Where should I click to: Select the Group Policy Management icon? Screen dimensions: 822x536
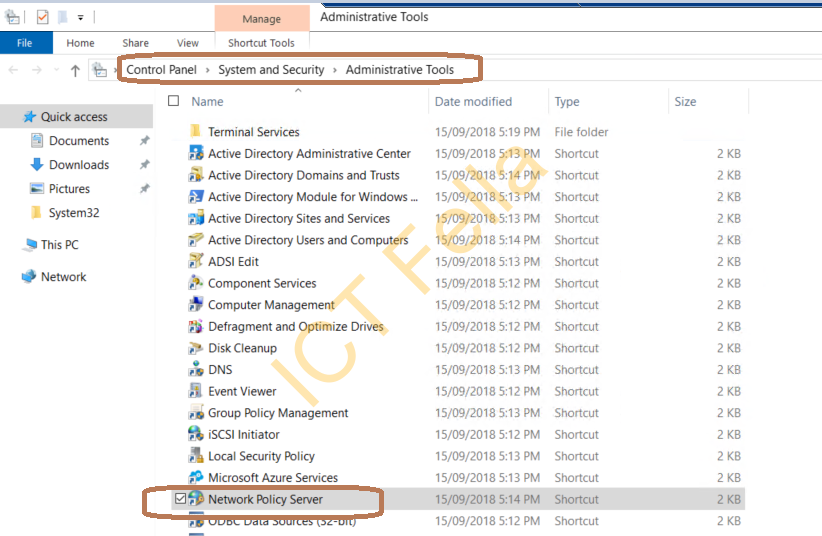[196, 413]
